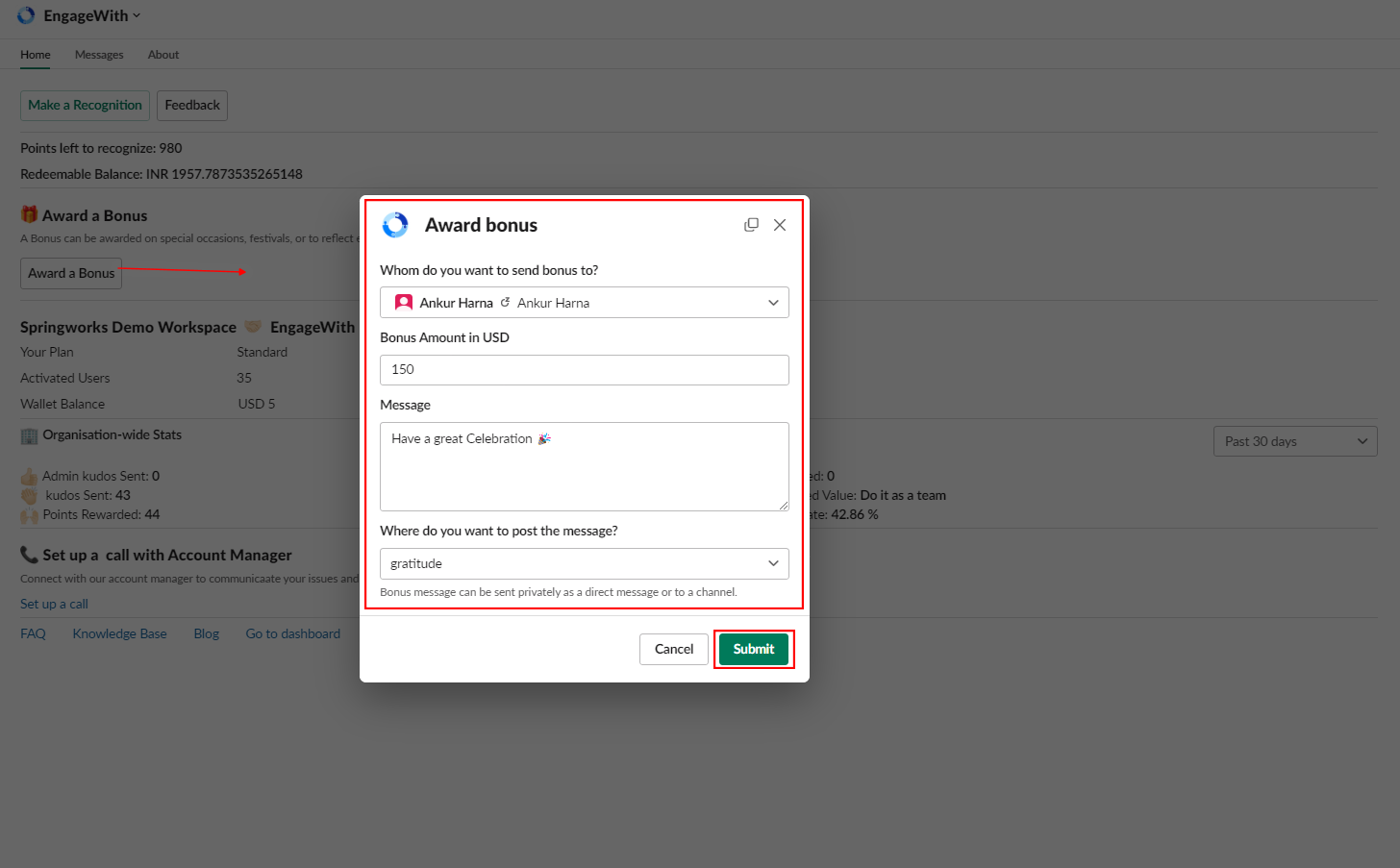Click Make a Recognition button
The width and height of the screenshot is (1400, 868).
[x=85, y=106]
